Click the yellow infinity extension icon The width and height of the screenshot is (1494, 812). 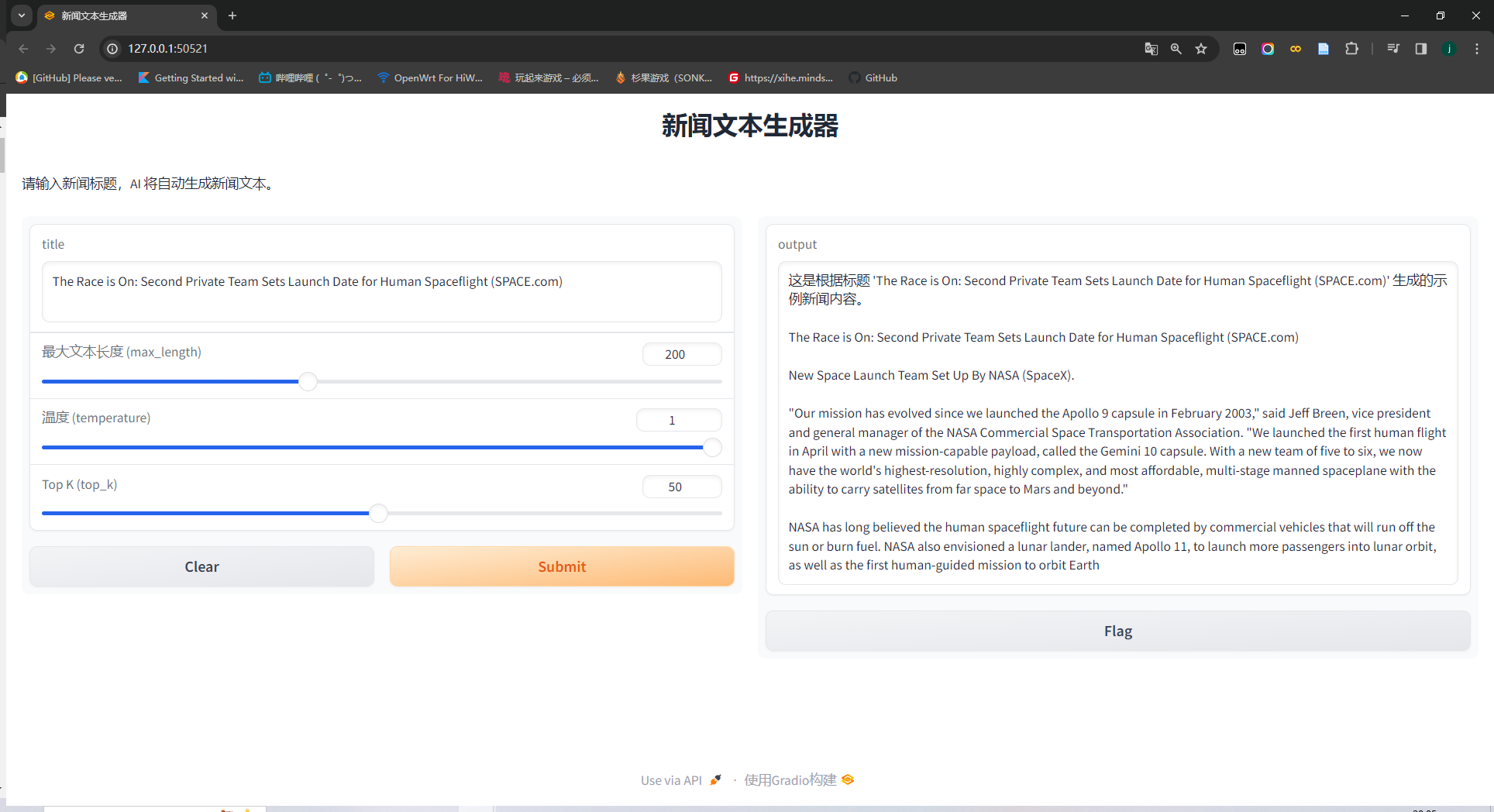pos(1296,49)
